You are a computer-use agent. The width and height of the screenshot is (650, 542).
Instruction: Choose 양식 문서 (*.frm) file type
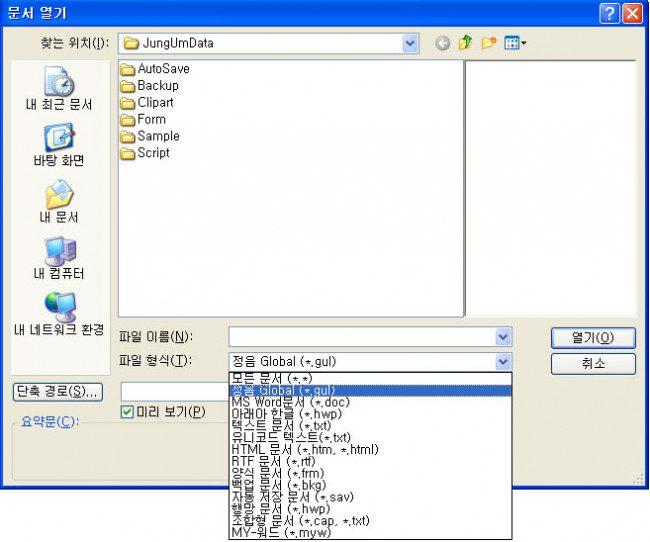[370, 473]
